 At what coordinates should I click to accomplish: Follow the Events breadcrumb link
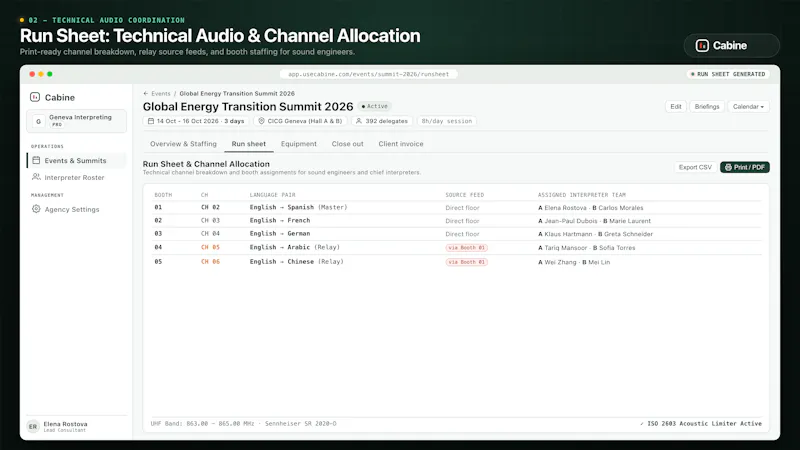pos(161,93)
